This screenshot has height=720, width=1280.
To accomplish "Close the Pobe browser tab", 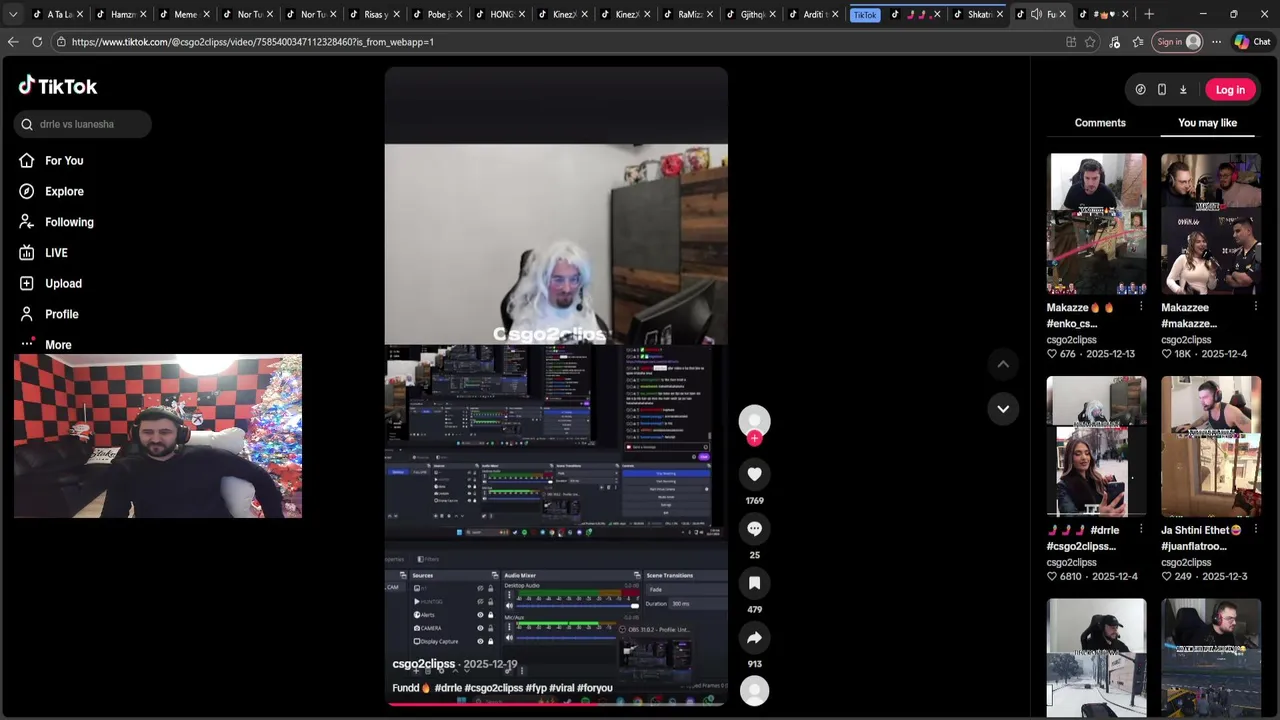I will (x=459, y=14).
